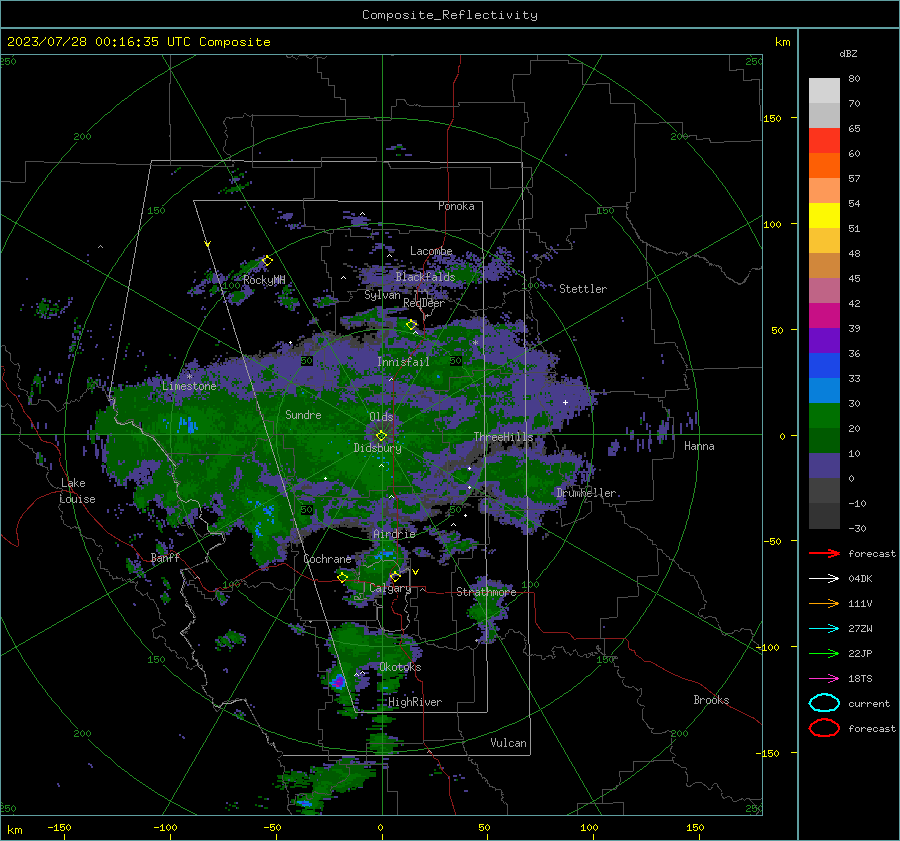Click the yellow diamond marker beside RockyMH

pyautogui.click(x=267, y=261)
